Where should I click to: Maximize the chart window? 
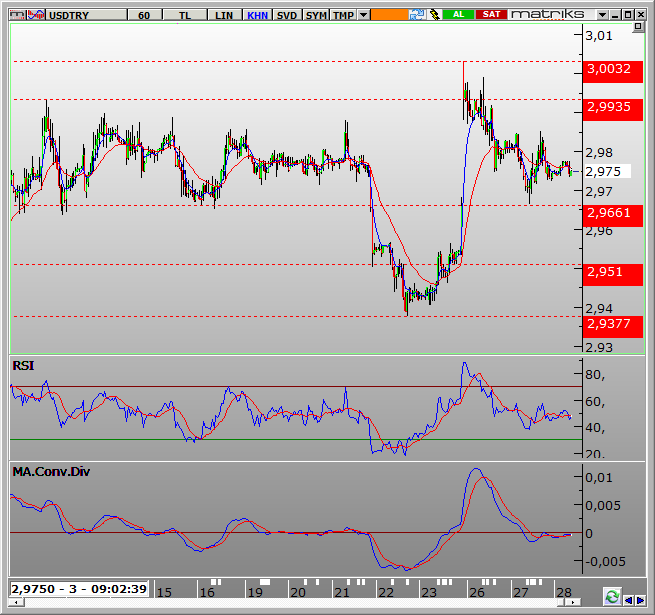point(627,15)
